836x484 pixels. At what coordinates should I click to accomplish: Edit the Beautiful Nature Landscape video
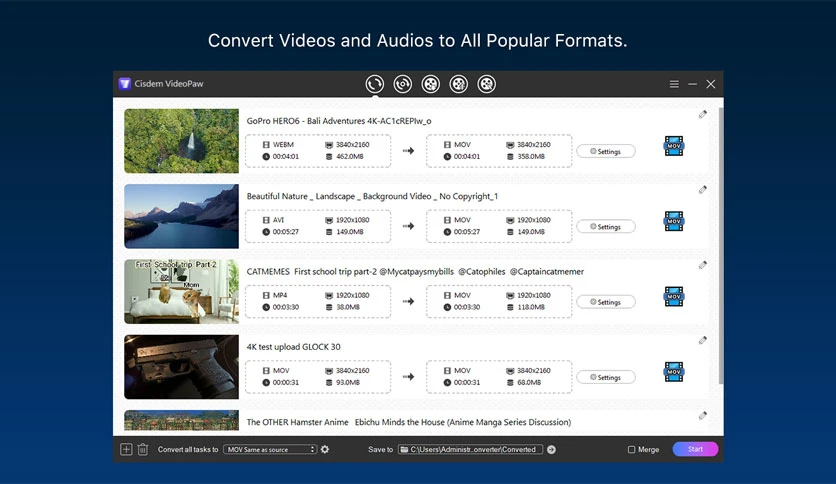[703, 190]
